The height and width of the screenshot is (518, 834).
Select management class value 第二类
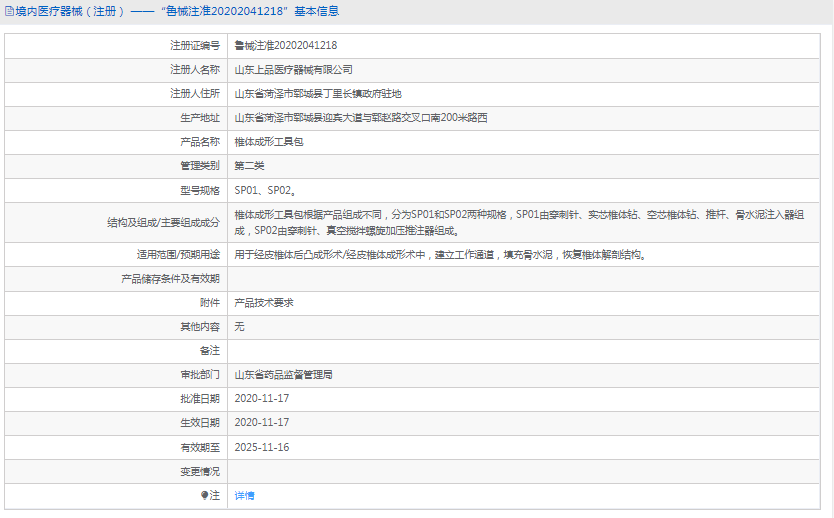[249, 166]
